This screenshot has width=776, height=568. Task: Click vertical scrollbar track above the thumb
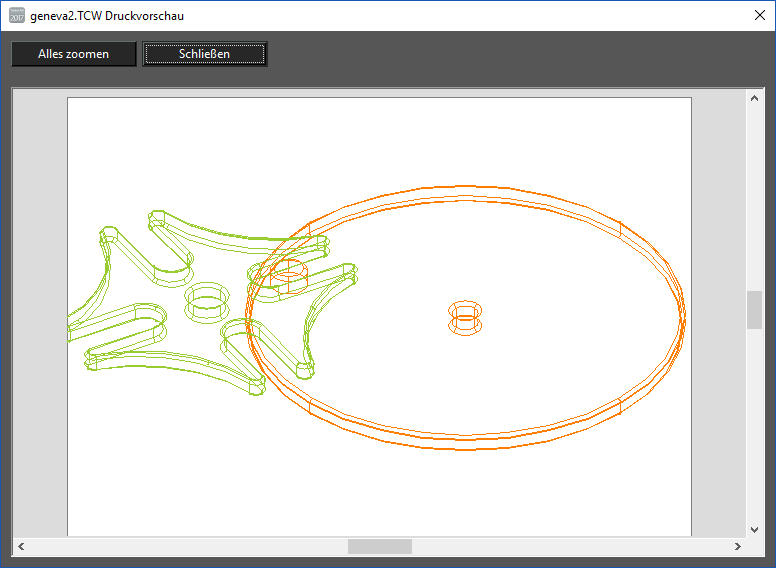[754, 200]
